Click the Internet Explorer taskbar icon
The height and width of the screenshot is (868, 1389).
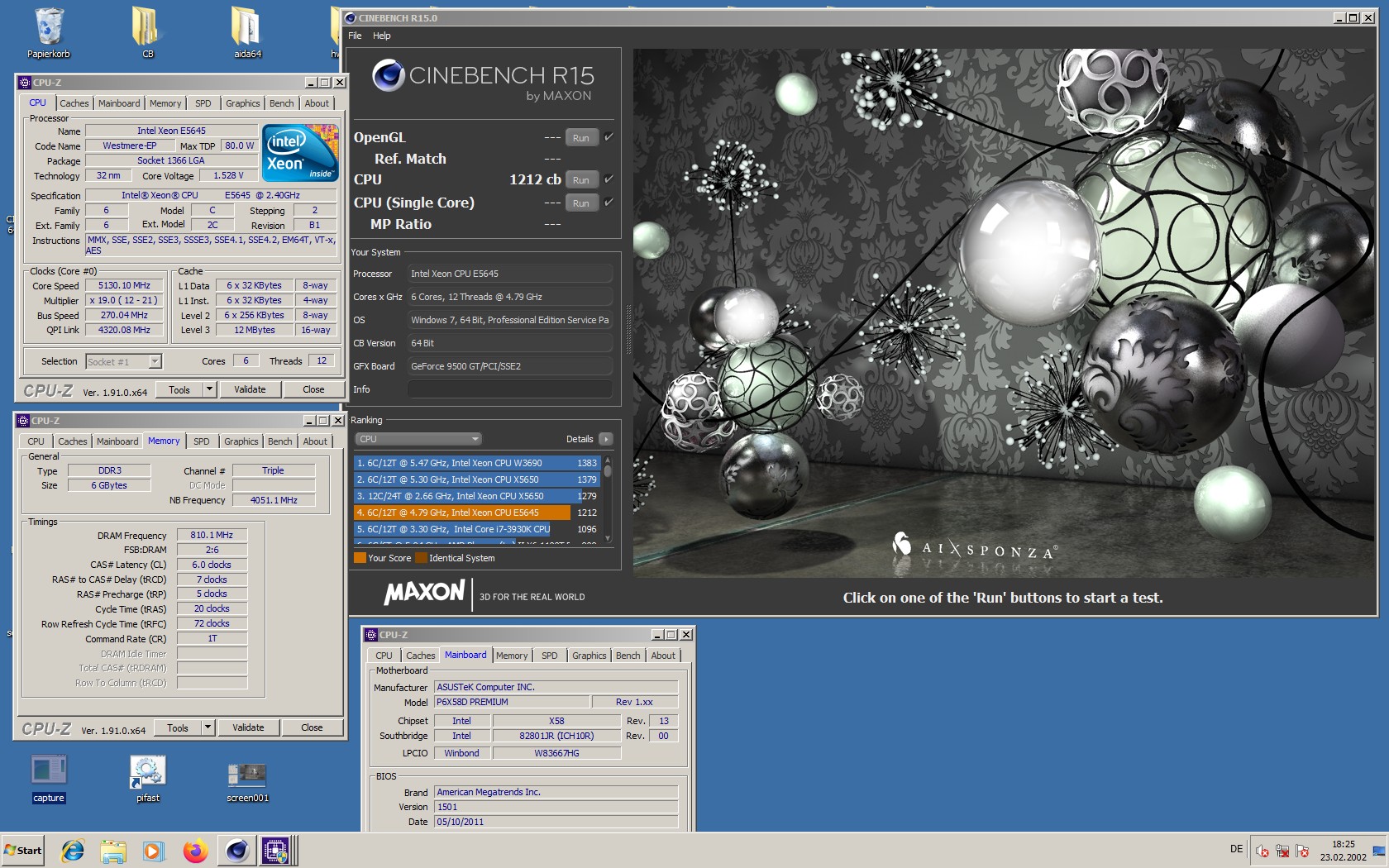coord(74,850)
